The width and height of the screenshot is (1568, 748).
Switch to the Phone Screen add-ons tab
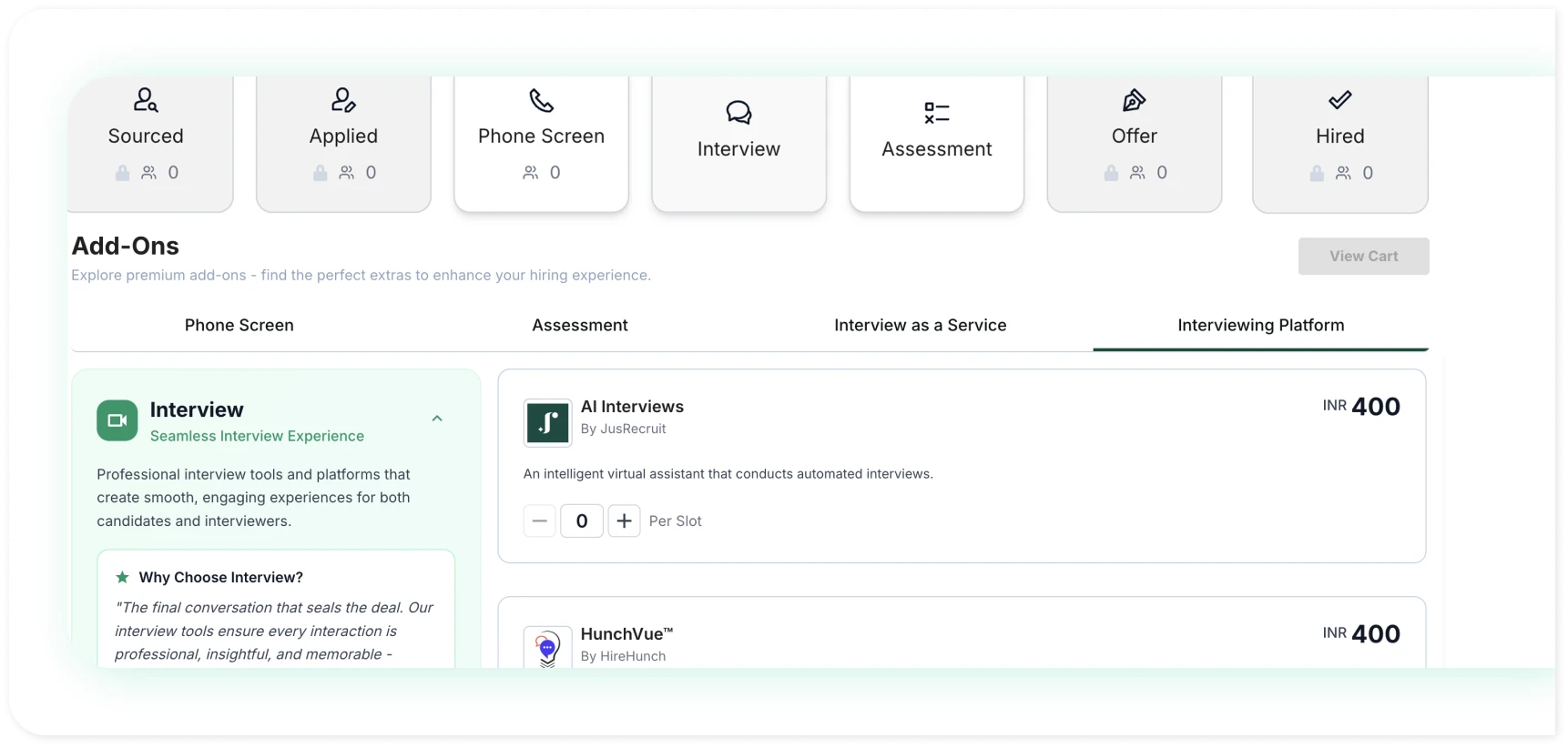click(x=239, y=325)
